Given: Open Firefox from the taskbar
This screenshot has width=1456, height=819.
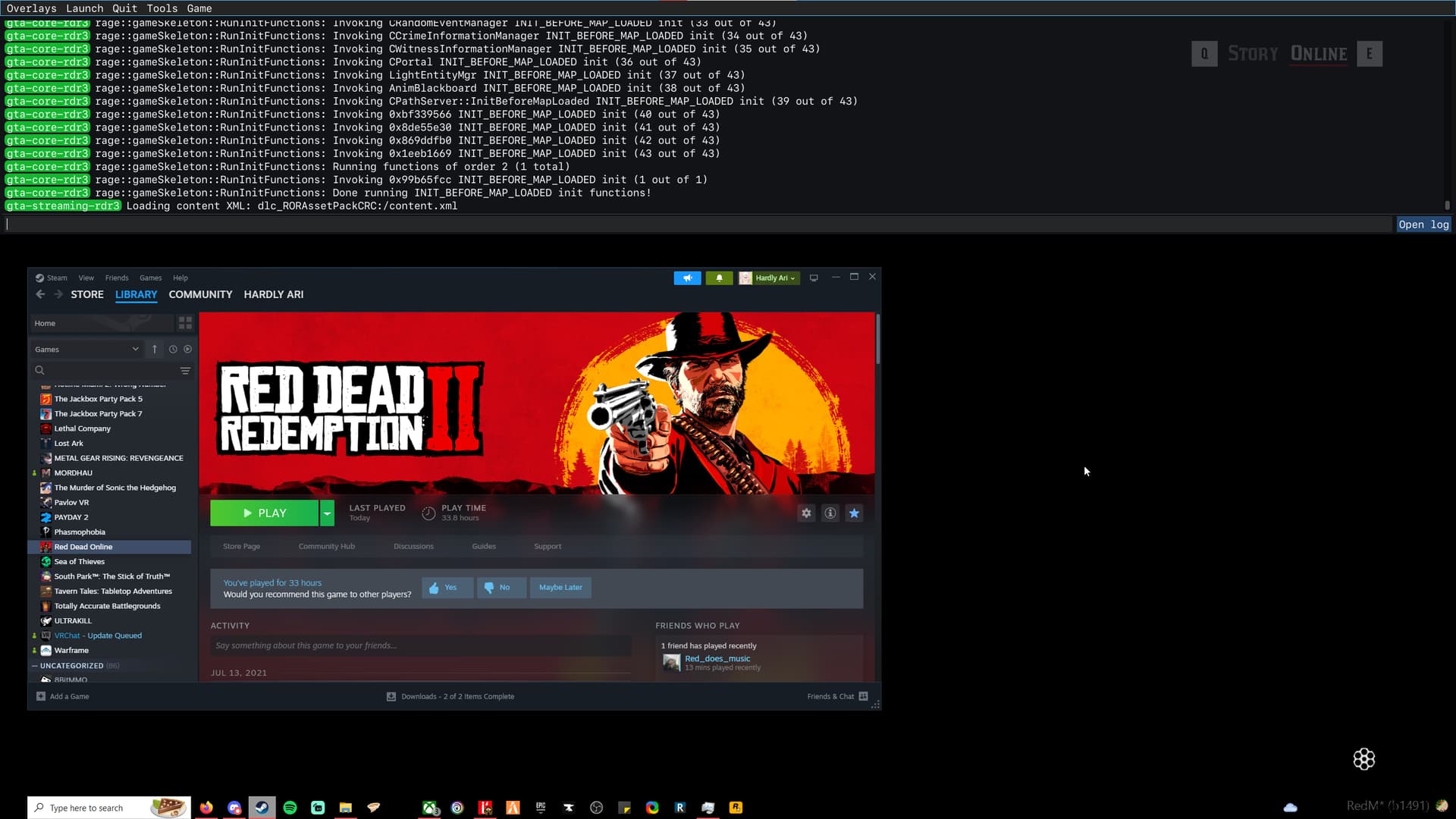Looking at the screenshot, I should [206, 808].
